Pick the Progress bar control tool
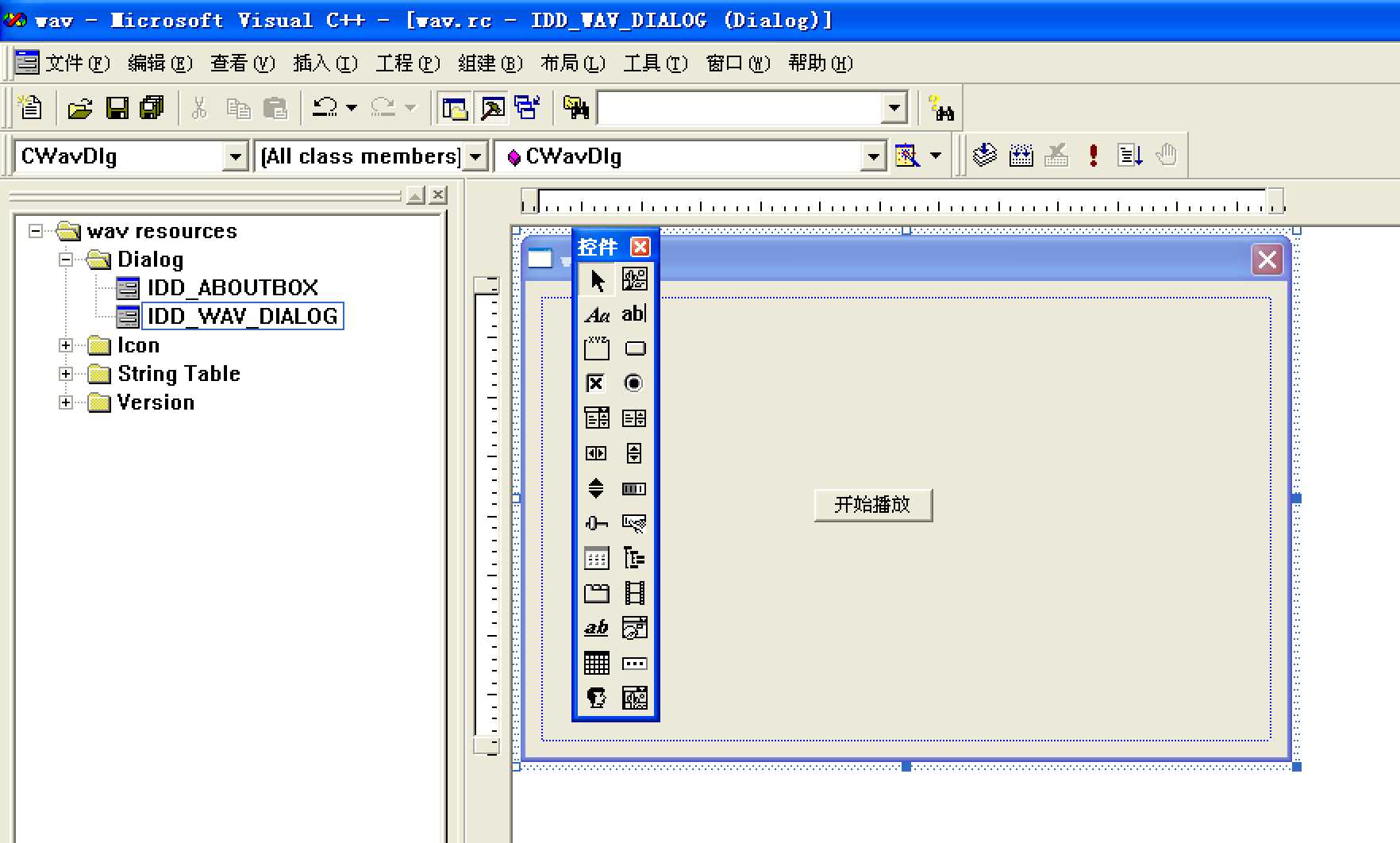Viewport: 1400px width, 843px height. tap(634, 488)
